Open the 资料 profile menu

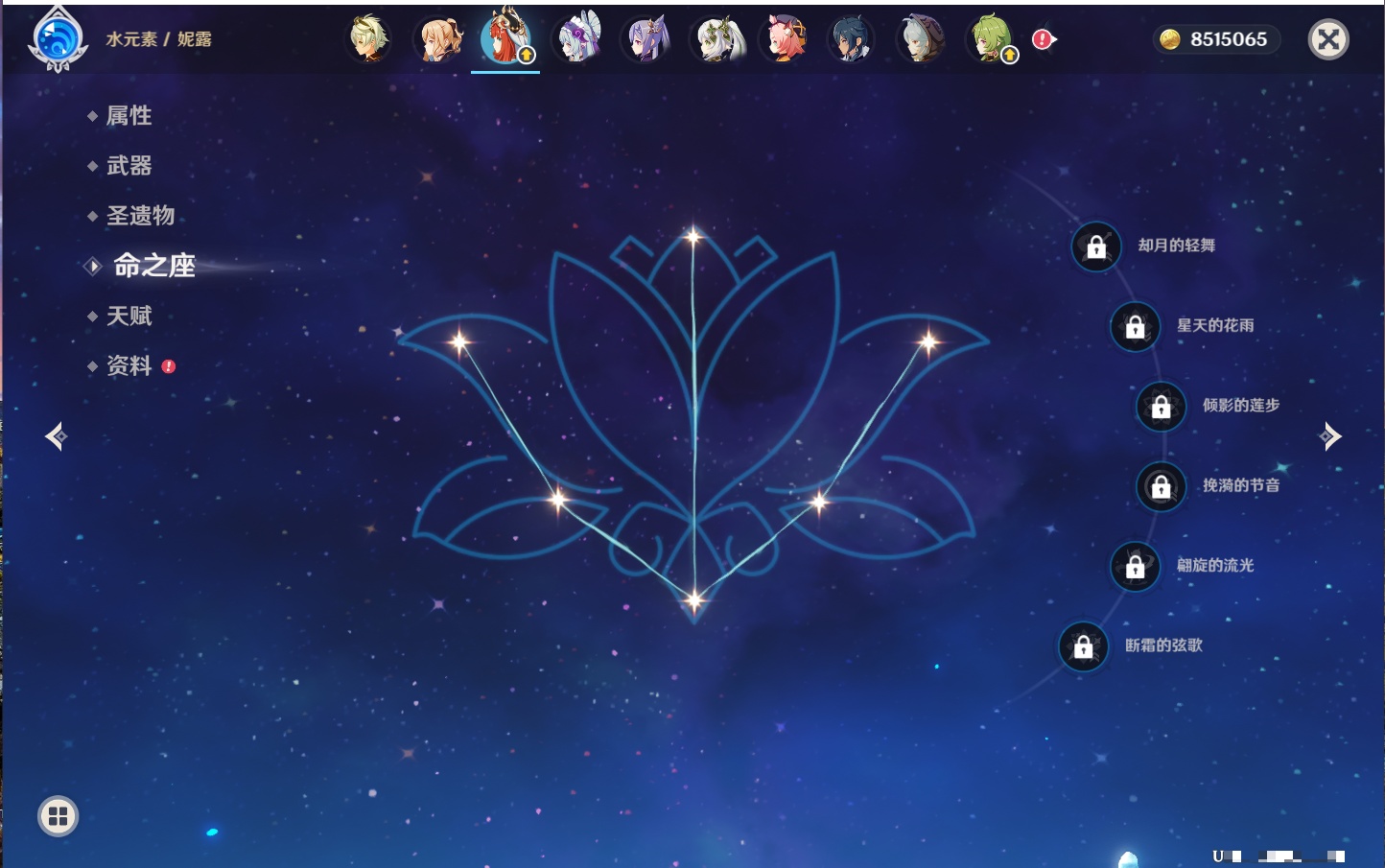pos(129,365)
